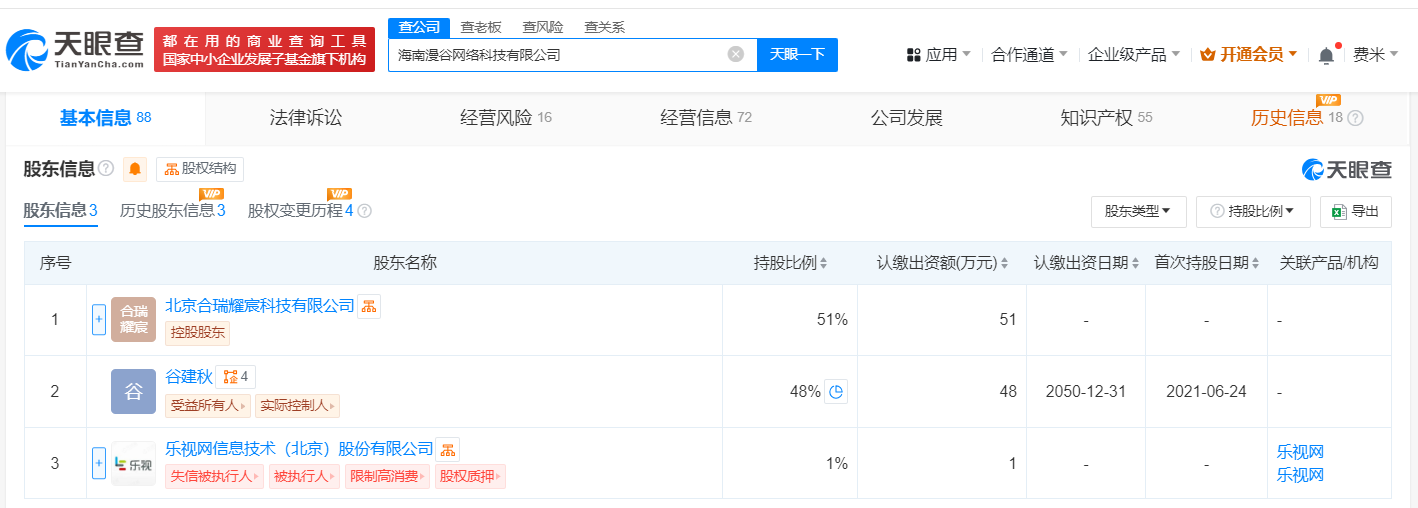Switch to the 法律诉讼 tab
The height and width of the screenshot is (508, 1418).
(x=306, y=118)
